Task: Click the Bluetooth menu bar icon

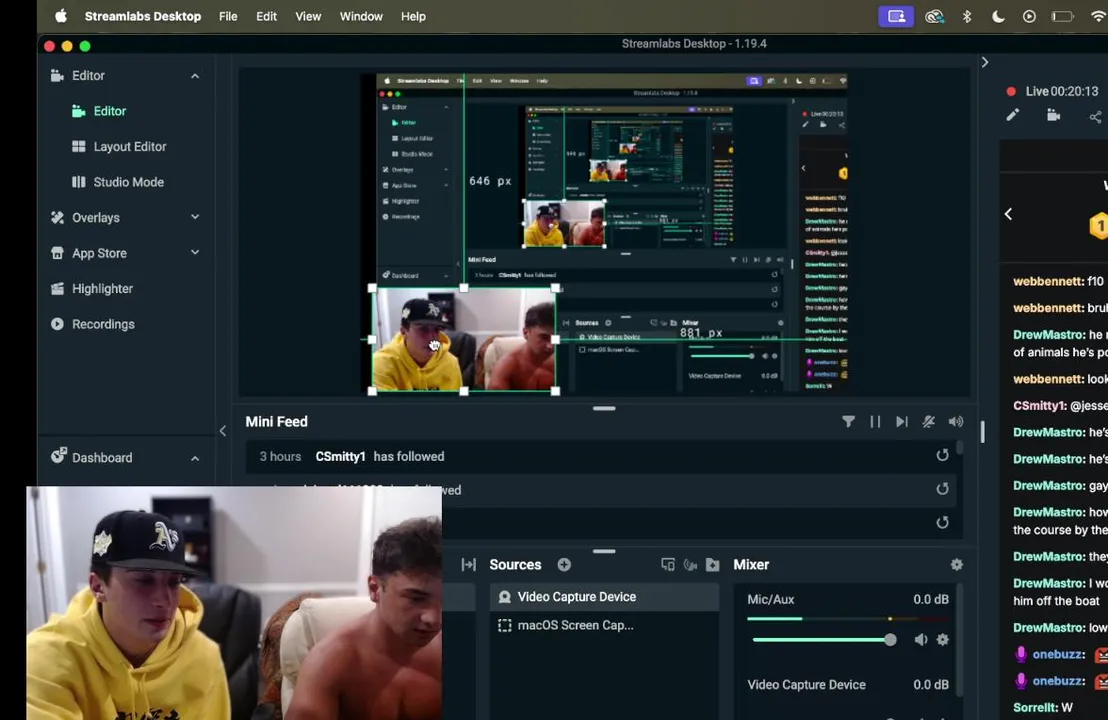Action: click(x=967, y=16)
